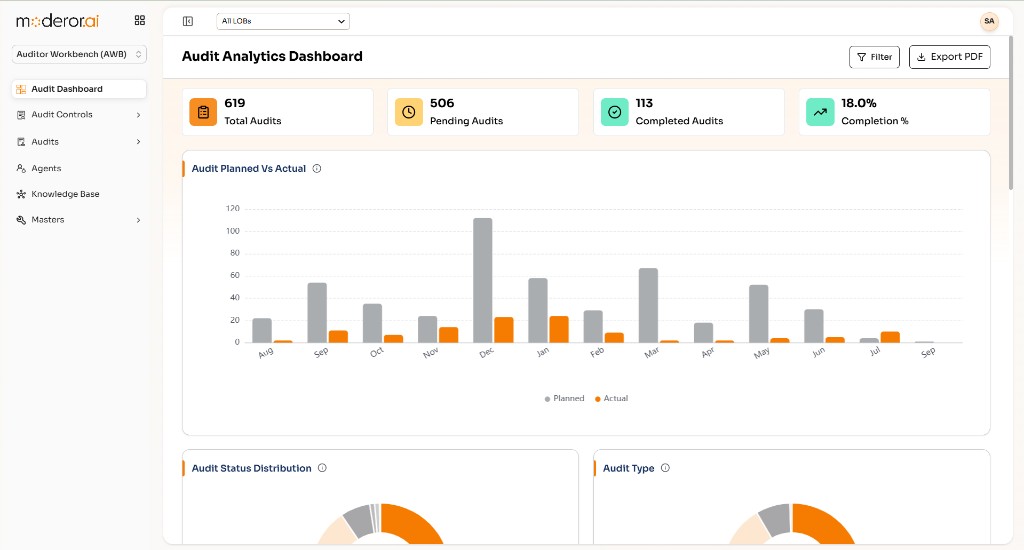
Task: Click the Audit Planned Vs Actual title
Action: [x=249, y=169]
